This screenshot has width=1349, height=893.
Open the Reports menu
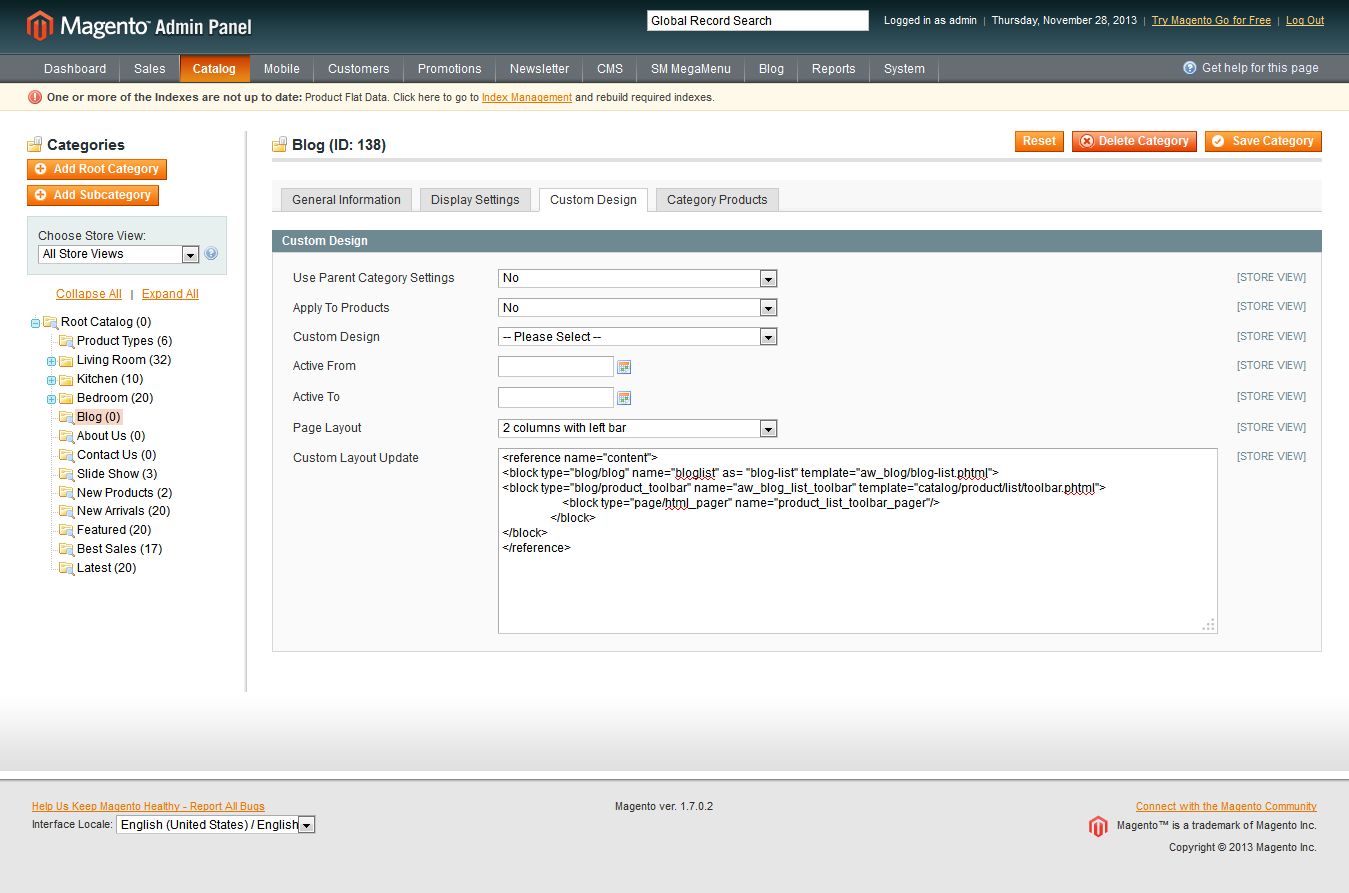[834, 69]
